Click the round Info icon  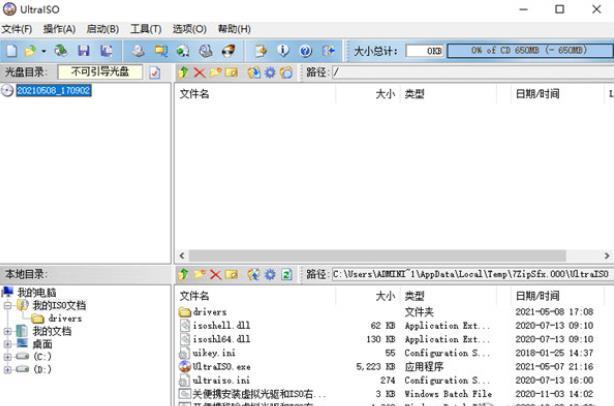click(x=283, y=51)
